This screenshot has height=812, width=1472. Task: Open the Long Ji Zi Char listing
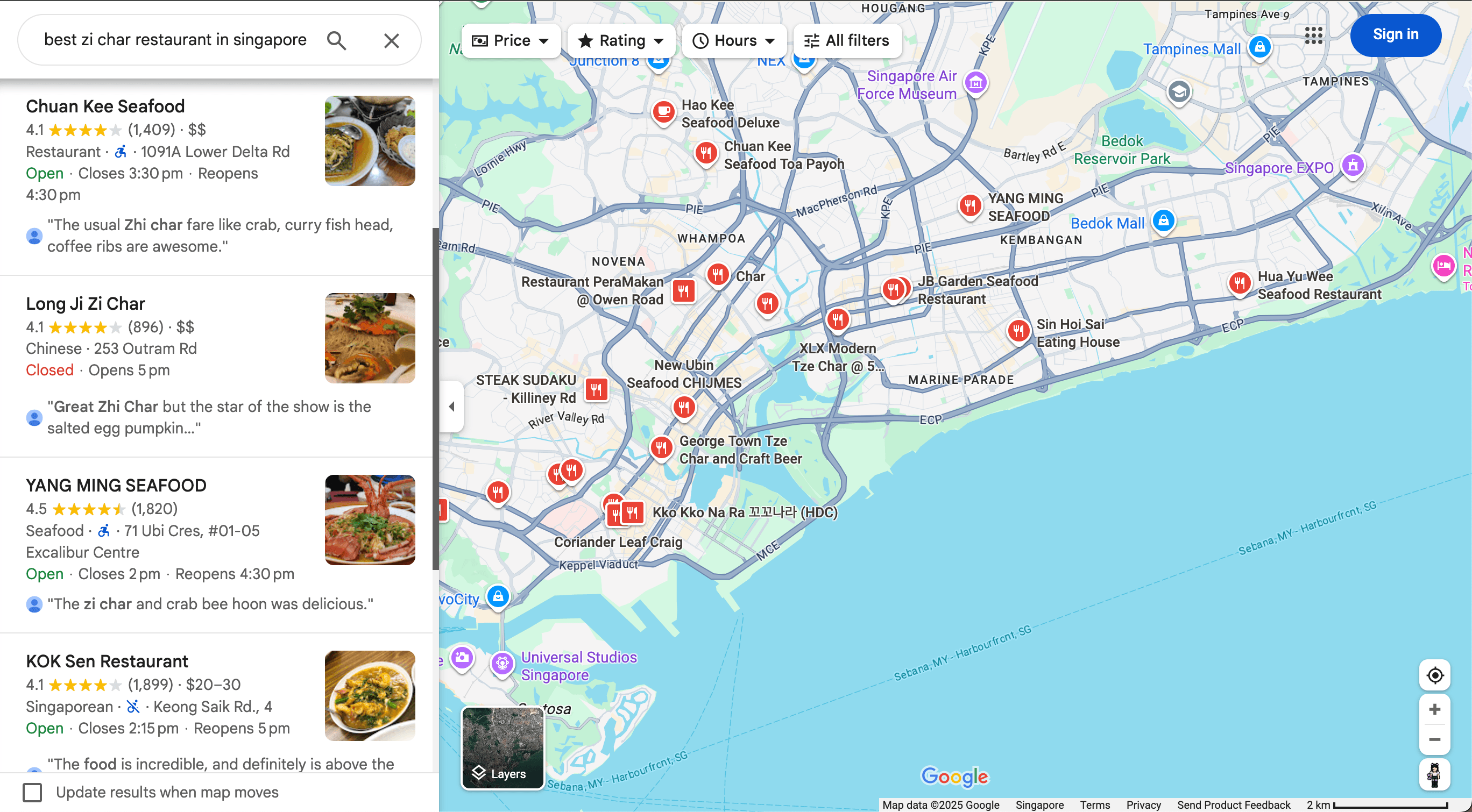(x=86, y=304)
